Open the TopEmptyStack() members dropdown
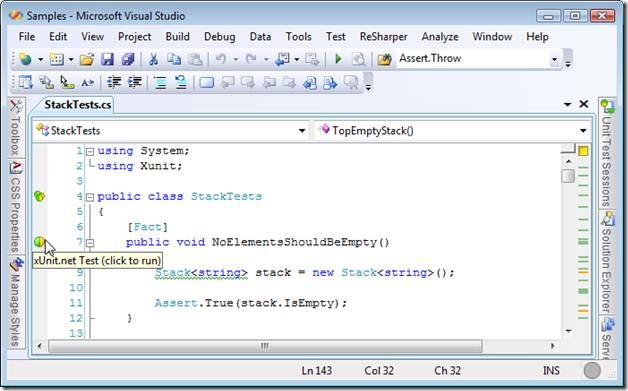 pos(583,131)
